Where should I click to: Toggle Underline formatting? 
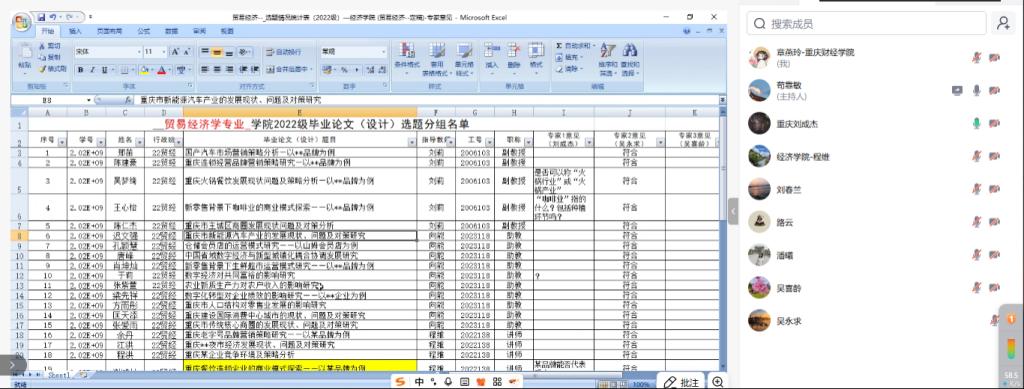[104, 70]
